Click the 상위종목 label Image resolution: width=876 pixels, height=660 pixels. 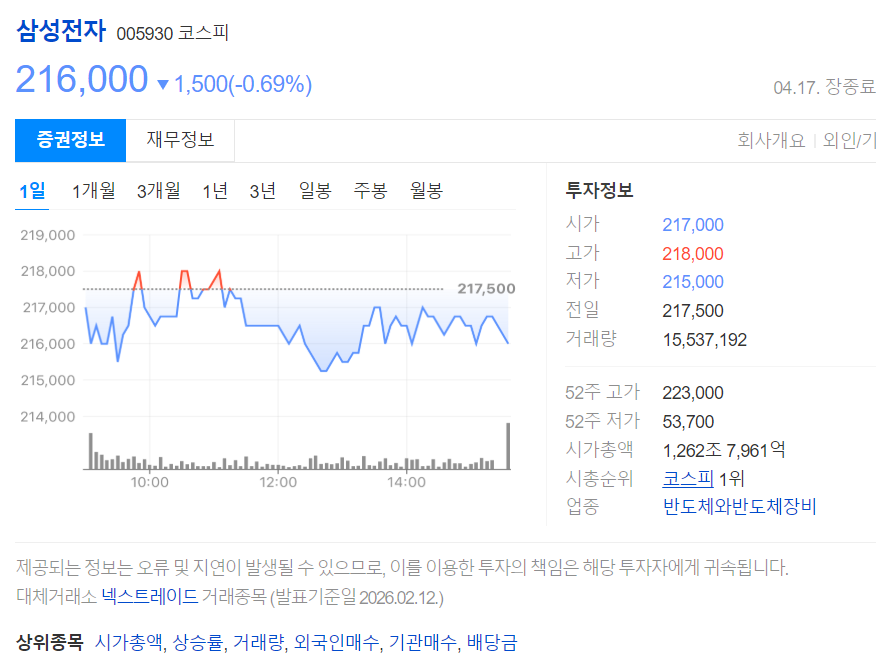pyautogui.click(x=50, y=642)
